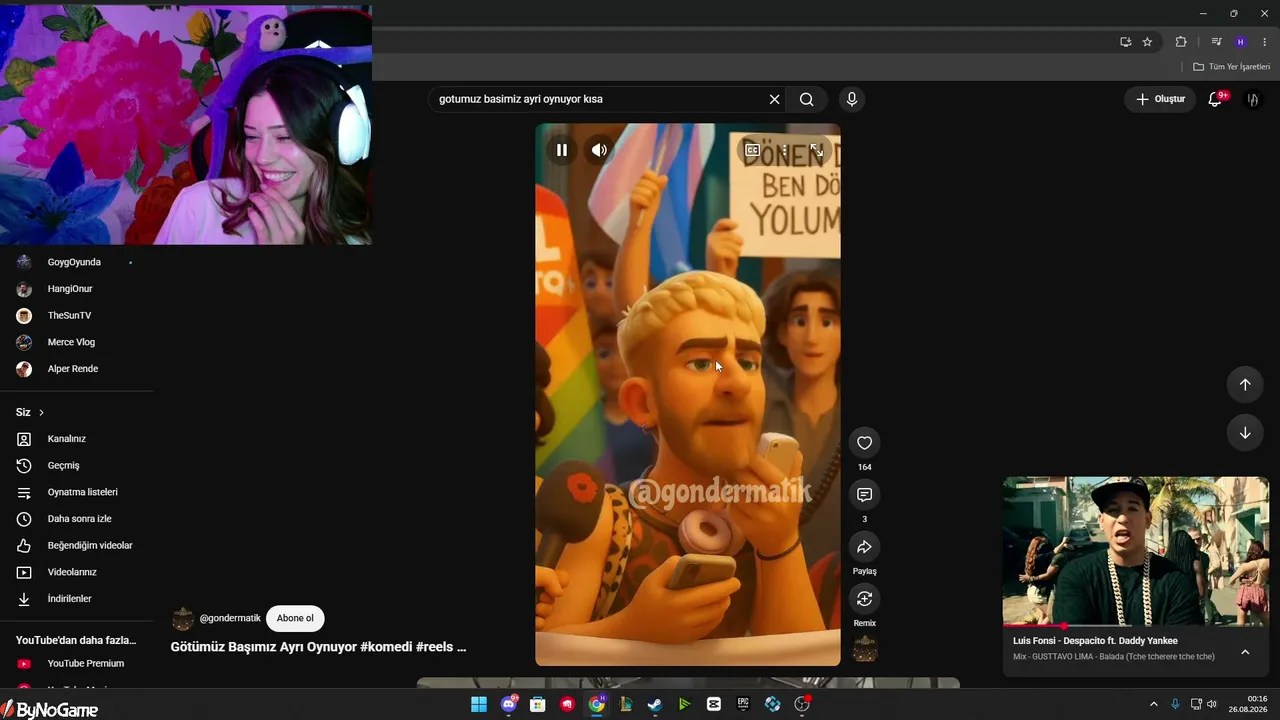Open OBS Studio from the taskbar
Viewport: 1280px width, 720px height.
coord(802,705)
